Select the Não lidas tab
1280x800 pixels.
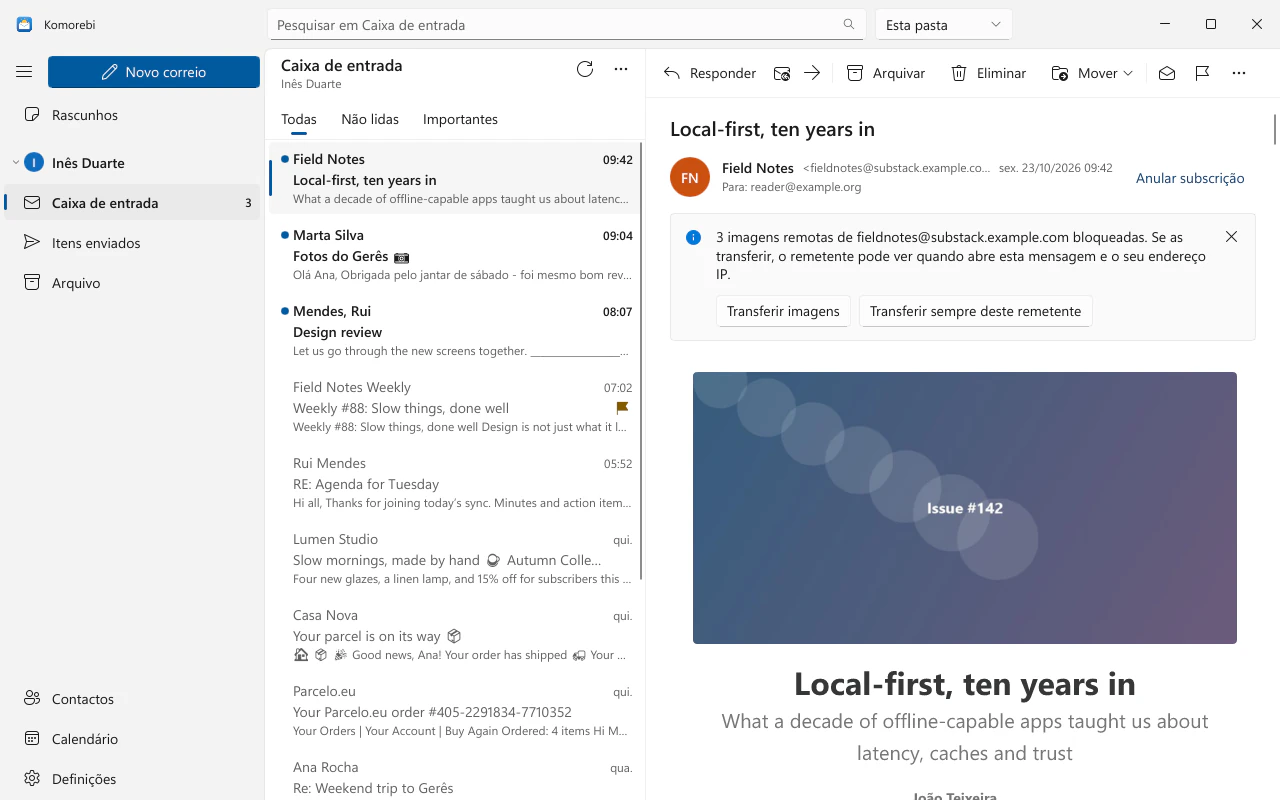tap(370, 119)
